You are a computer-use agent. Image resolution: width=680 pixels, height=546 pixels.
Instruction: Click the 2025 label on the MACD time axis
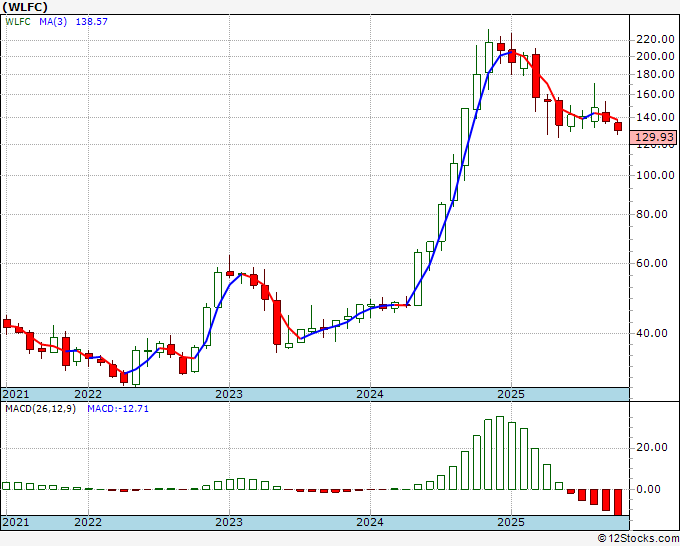coord(511,522)
